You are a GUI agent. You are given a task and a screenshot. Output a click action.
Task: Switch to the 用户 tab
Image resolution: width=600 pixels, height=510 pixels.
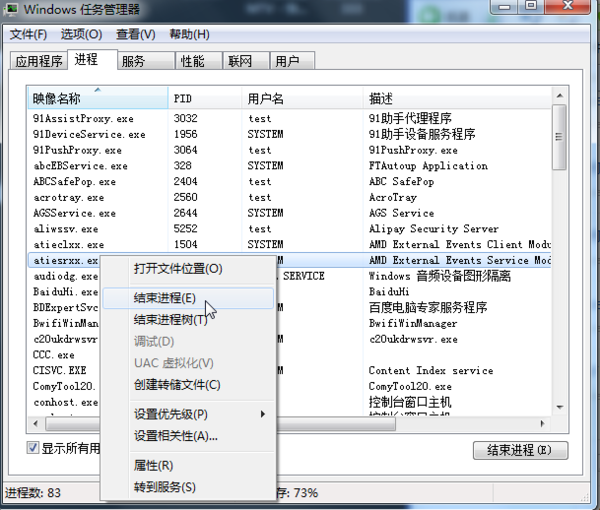[x=292, y=61]
